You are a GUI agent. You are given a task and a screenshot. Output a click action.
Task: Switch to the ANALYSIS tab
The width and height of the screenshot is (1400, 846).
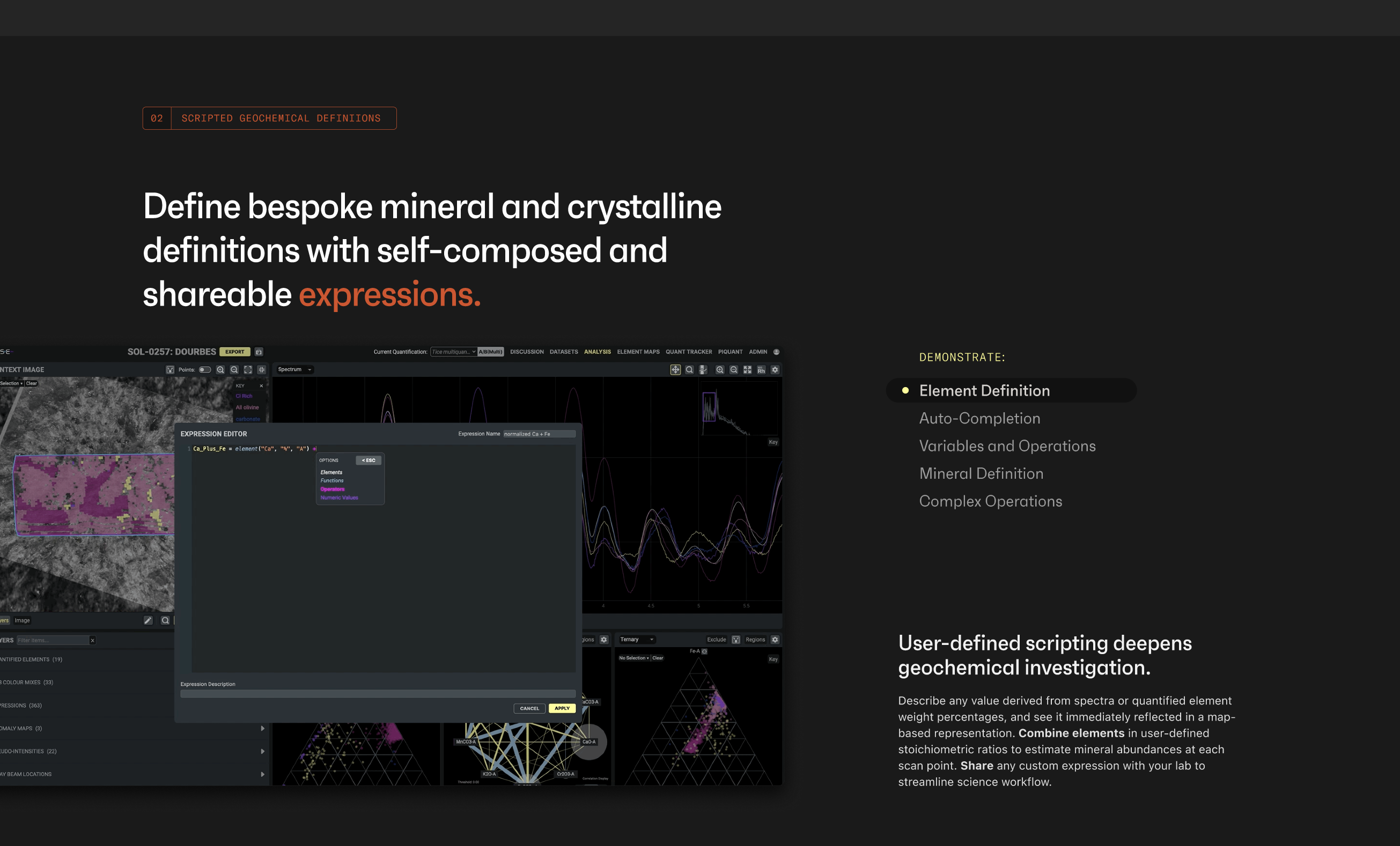click(598, 352)
